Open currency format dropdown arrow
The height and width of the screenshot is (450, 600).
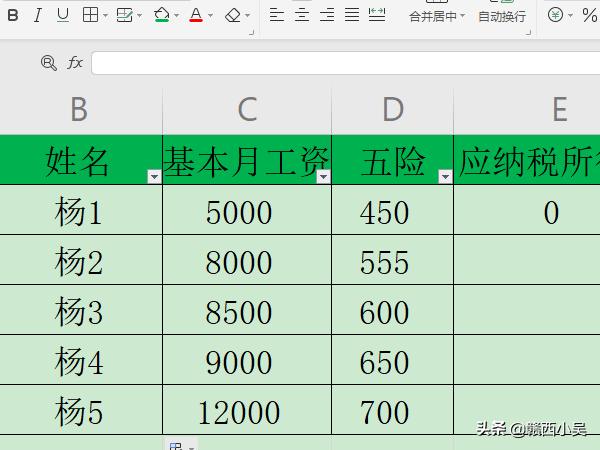tap(571, 16)
